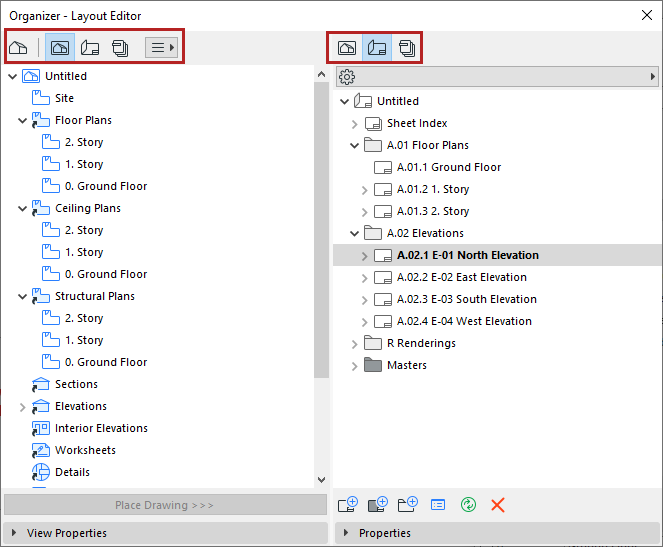Click the view map scrollbar up arrow

[x=321, y=74]
